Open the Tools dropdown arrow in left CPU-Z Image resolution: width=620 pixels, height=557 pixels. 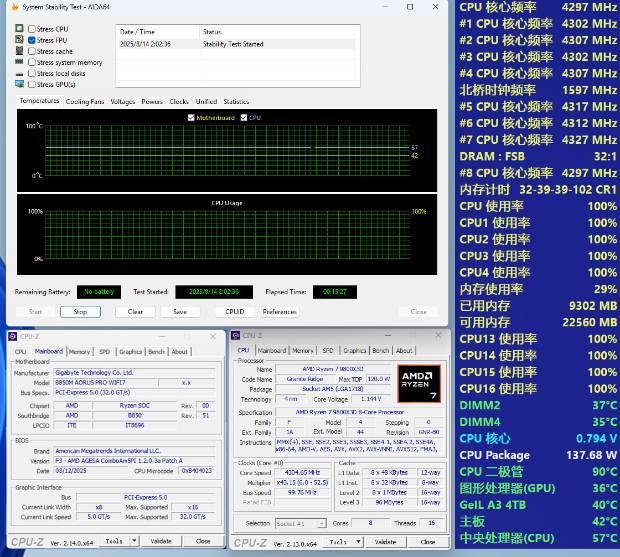point(134,541)
